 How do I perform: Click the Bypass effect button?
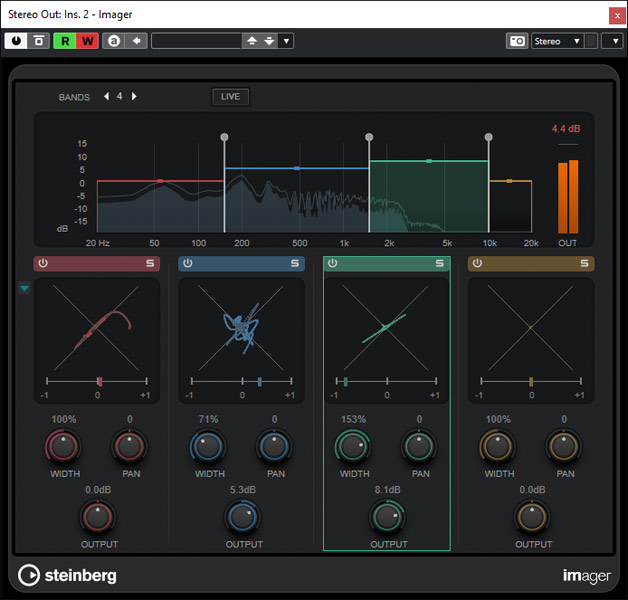pyautogui.click(x=39, y=41)
